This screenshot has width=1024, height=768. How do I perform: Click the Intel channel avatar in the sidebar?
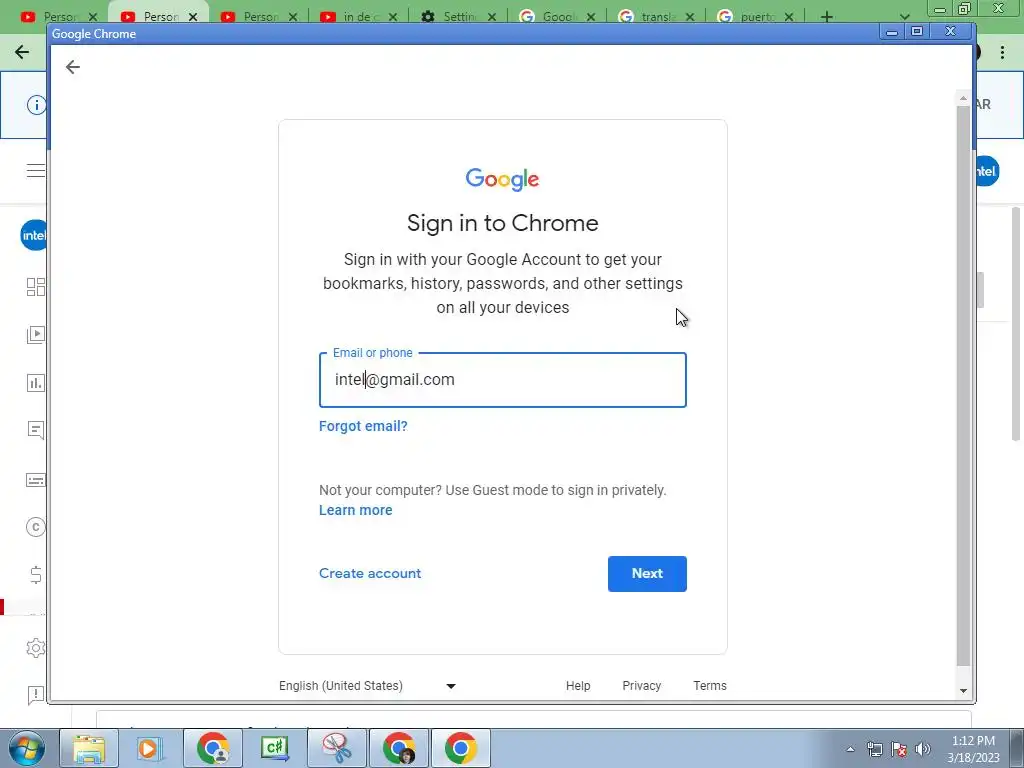click(34, 235)
